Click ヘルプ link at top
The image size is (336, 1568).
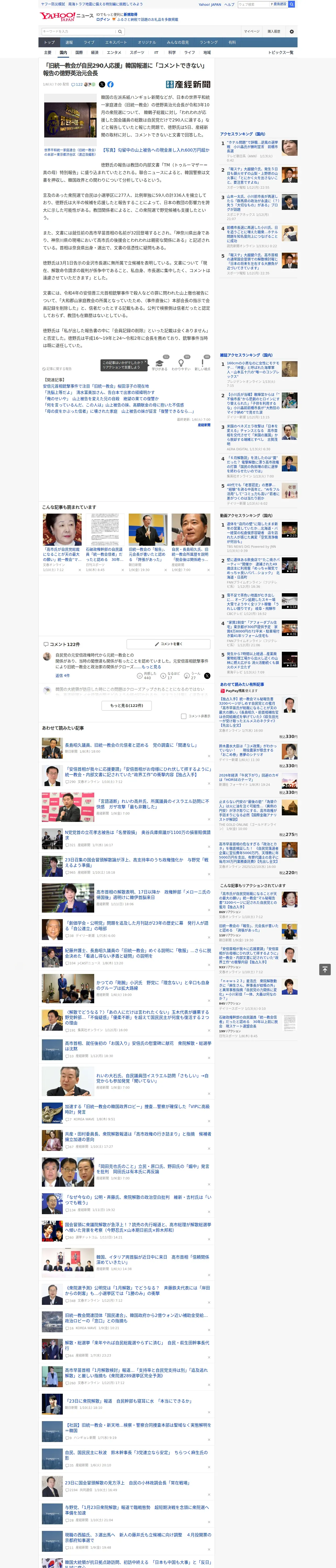229,4
